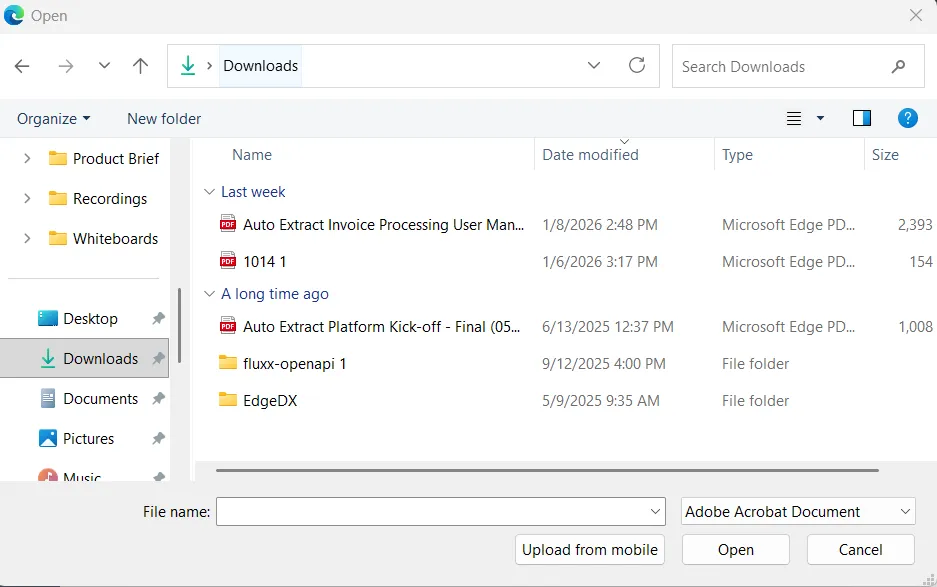This screenshot has width=937, height=587.
Task: Click the Edge icon in title bar
Action: tap(13, 15)
